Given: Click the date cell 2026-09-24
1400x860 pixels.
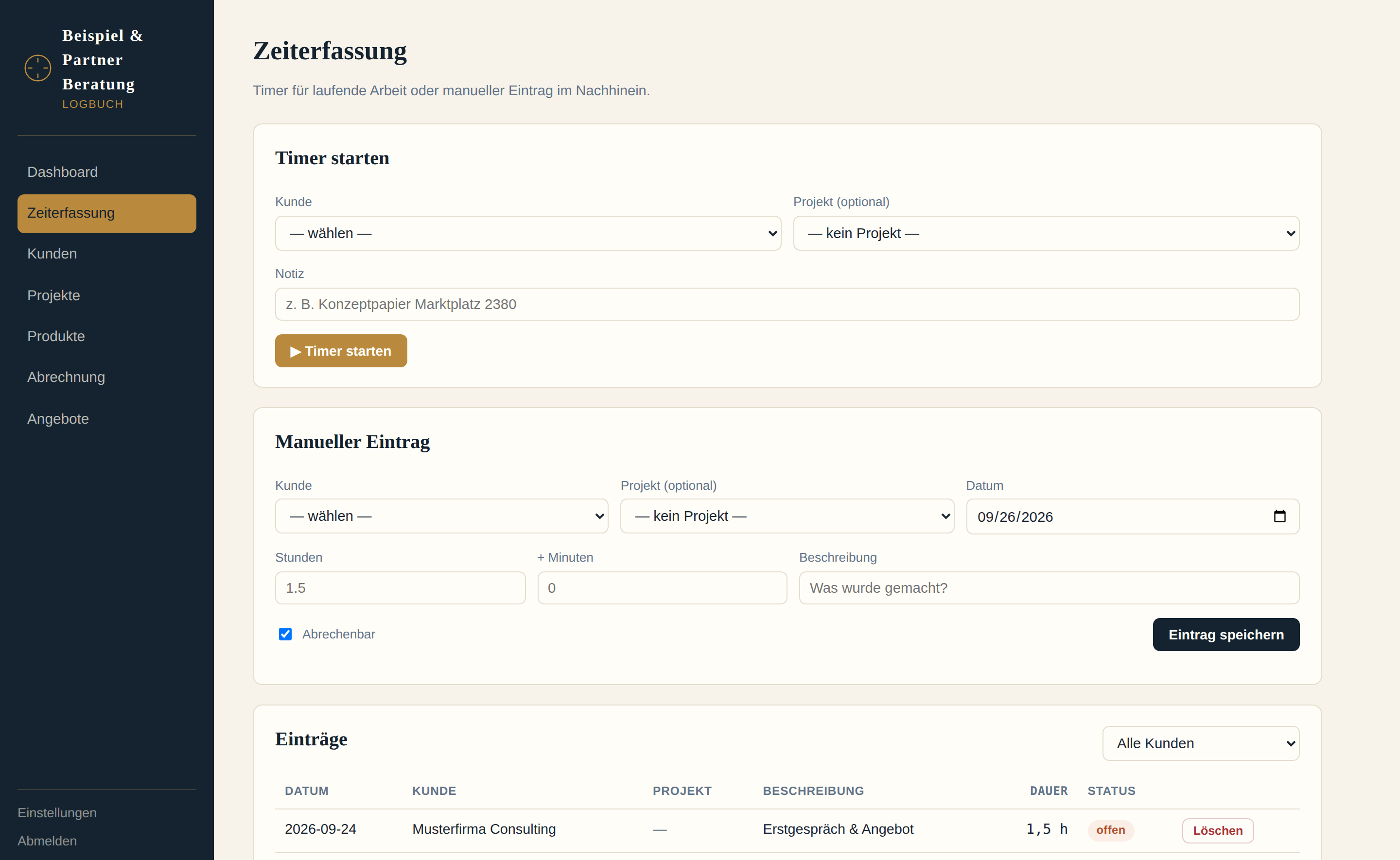Looking at the screenshot, I should coord(320,829).
